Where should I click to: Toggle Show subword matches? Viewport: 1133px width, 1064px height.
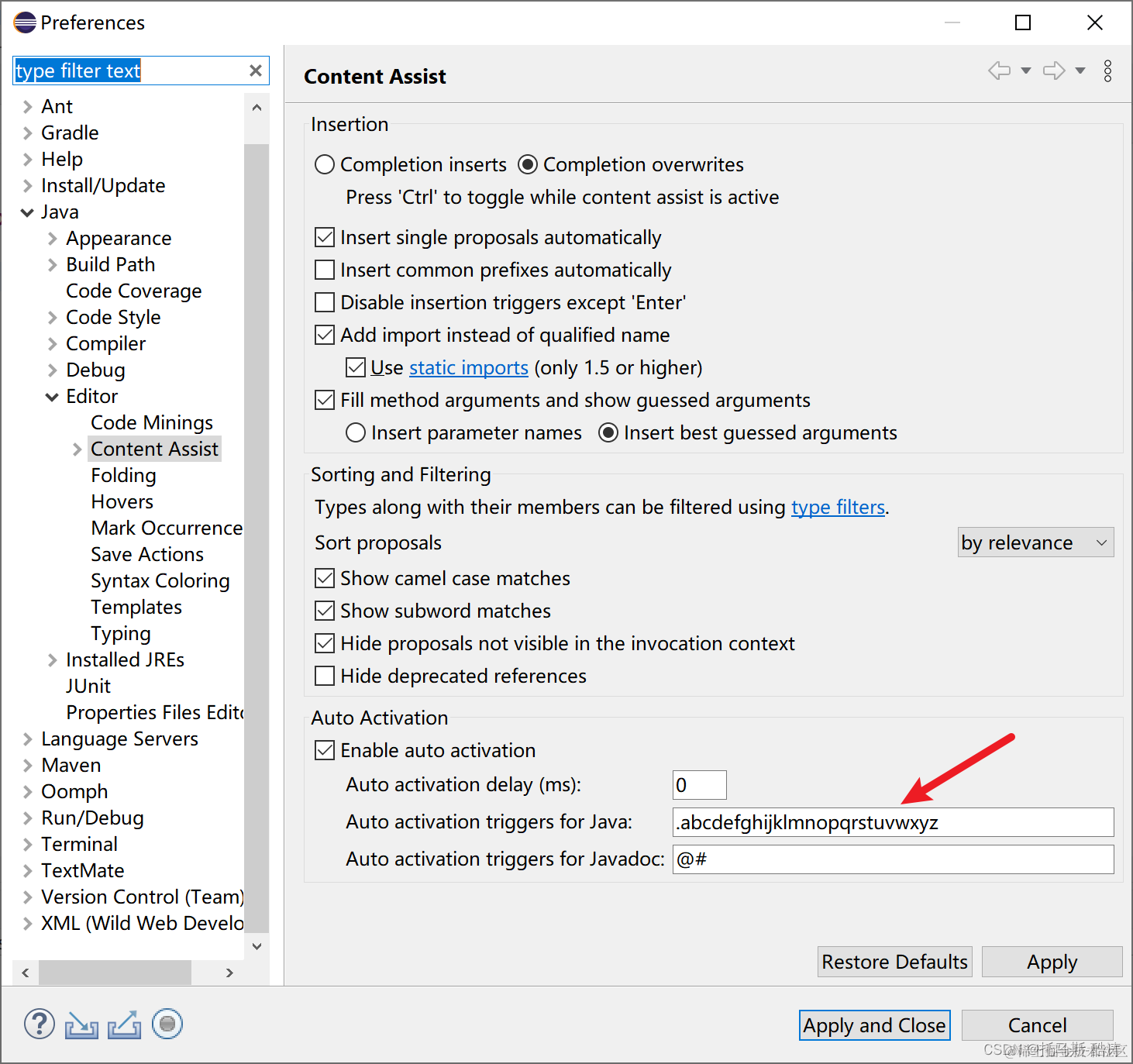click(x=325, y=611)
